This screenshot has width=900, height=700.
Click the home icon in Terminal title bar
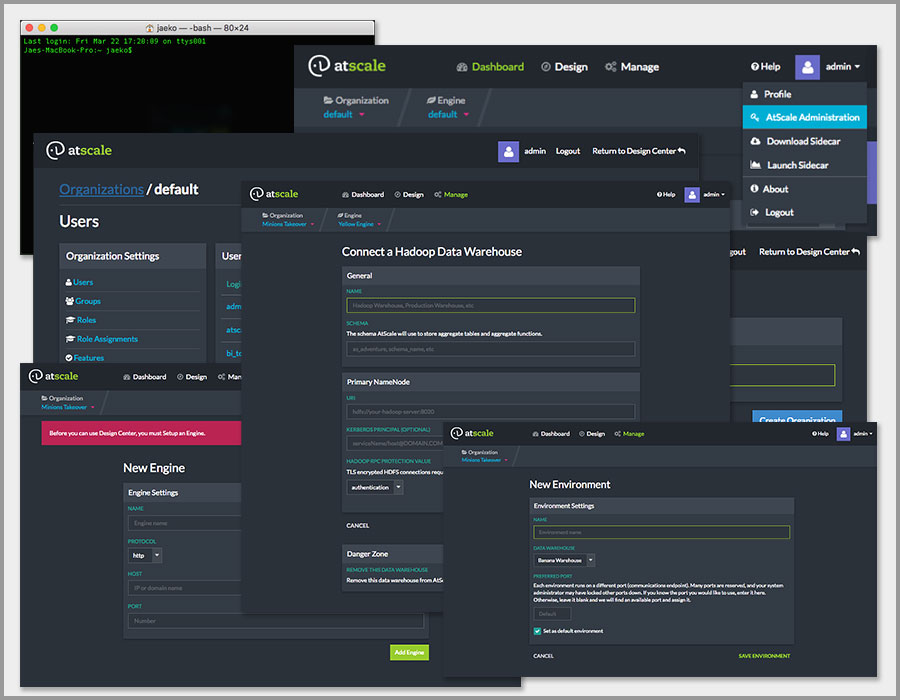150,28
